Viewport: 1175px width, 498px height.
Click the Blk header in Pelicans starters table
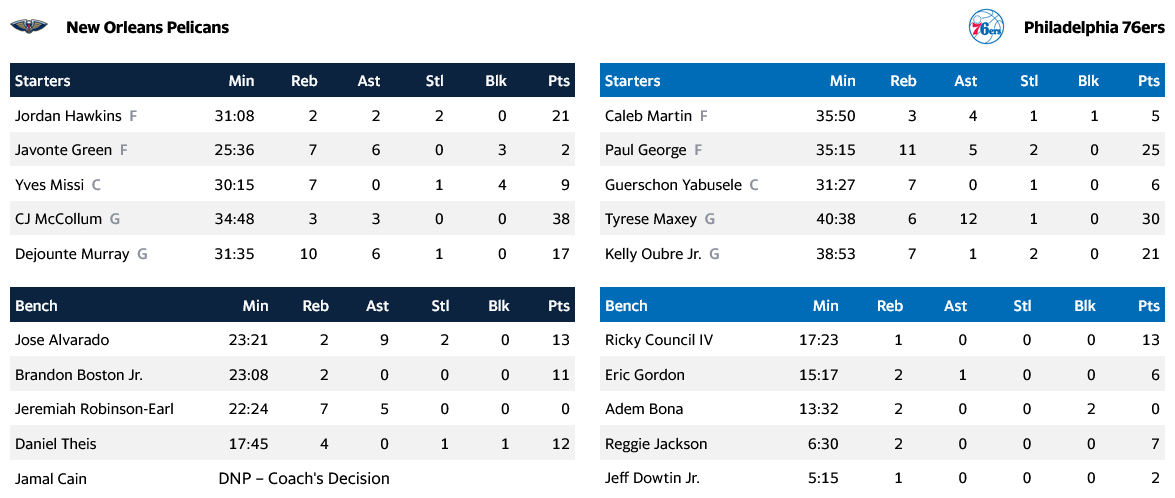496,81
